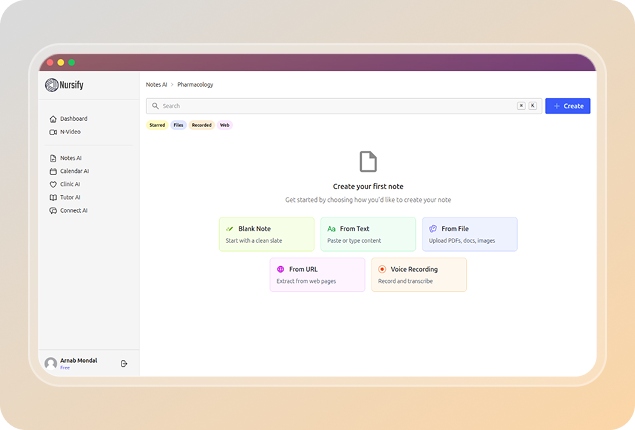Screen dimensions: 635x430
Task: Toggle the Web filter chip
Action: [x=225, y=125]
